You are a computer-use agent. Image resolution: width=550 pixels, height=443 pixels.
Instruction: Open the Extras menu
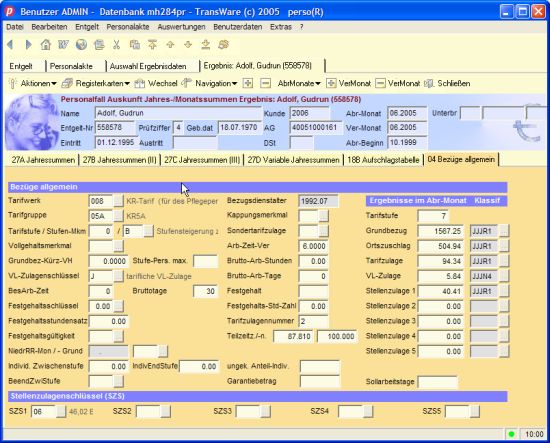[x=281, y=27]
